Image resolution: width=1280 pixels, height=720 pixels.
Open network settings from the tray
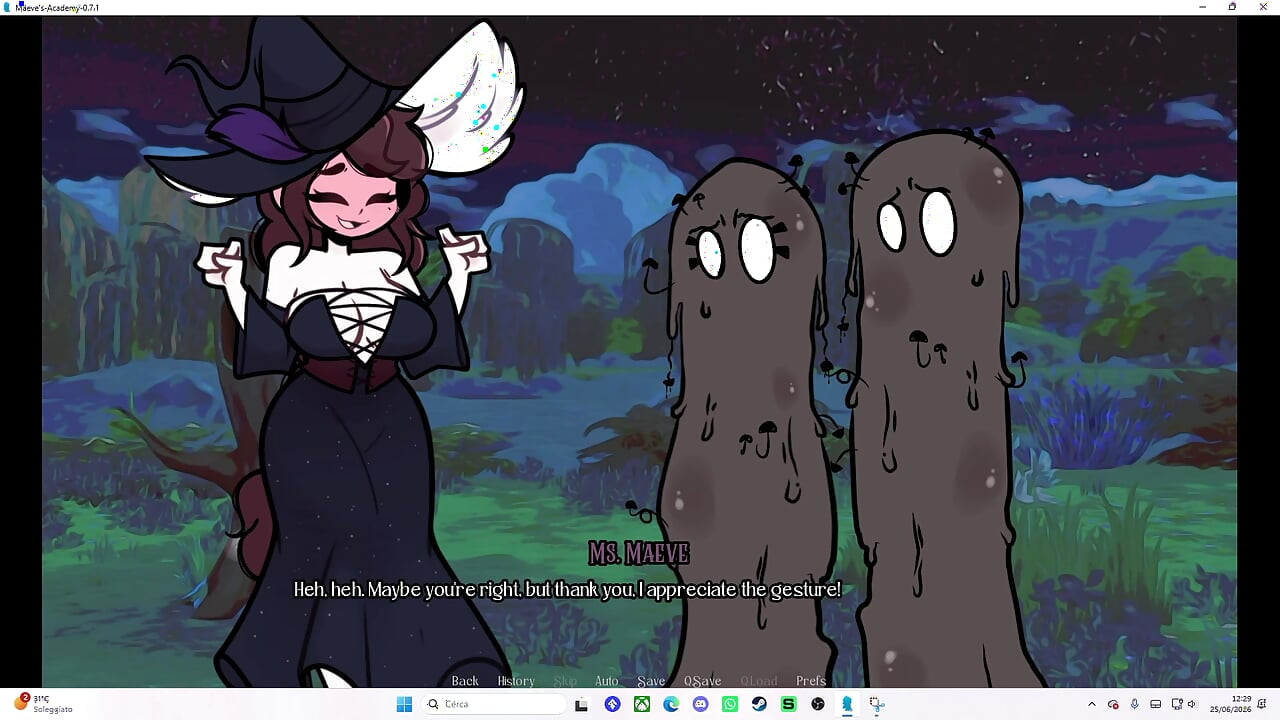1175,704
